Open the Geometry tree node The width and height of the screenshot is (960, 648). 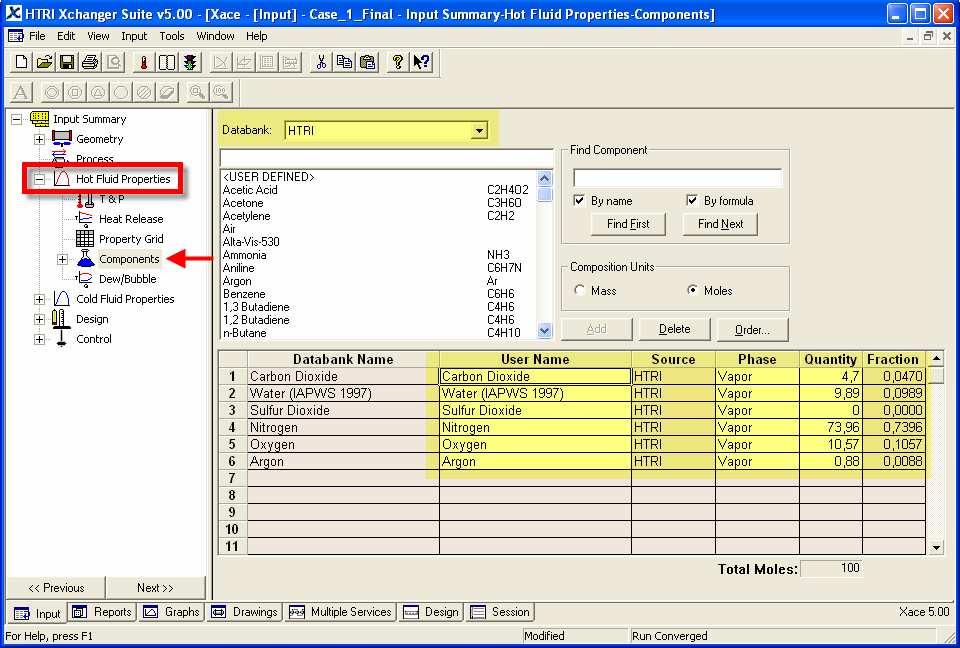[99, 139]
